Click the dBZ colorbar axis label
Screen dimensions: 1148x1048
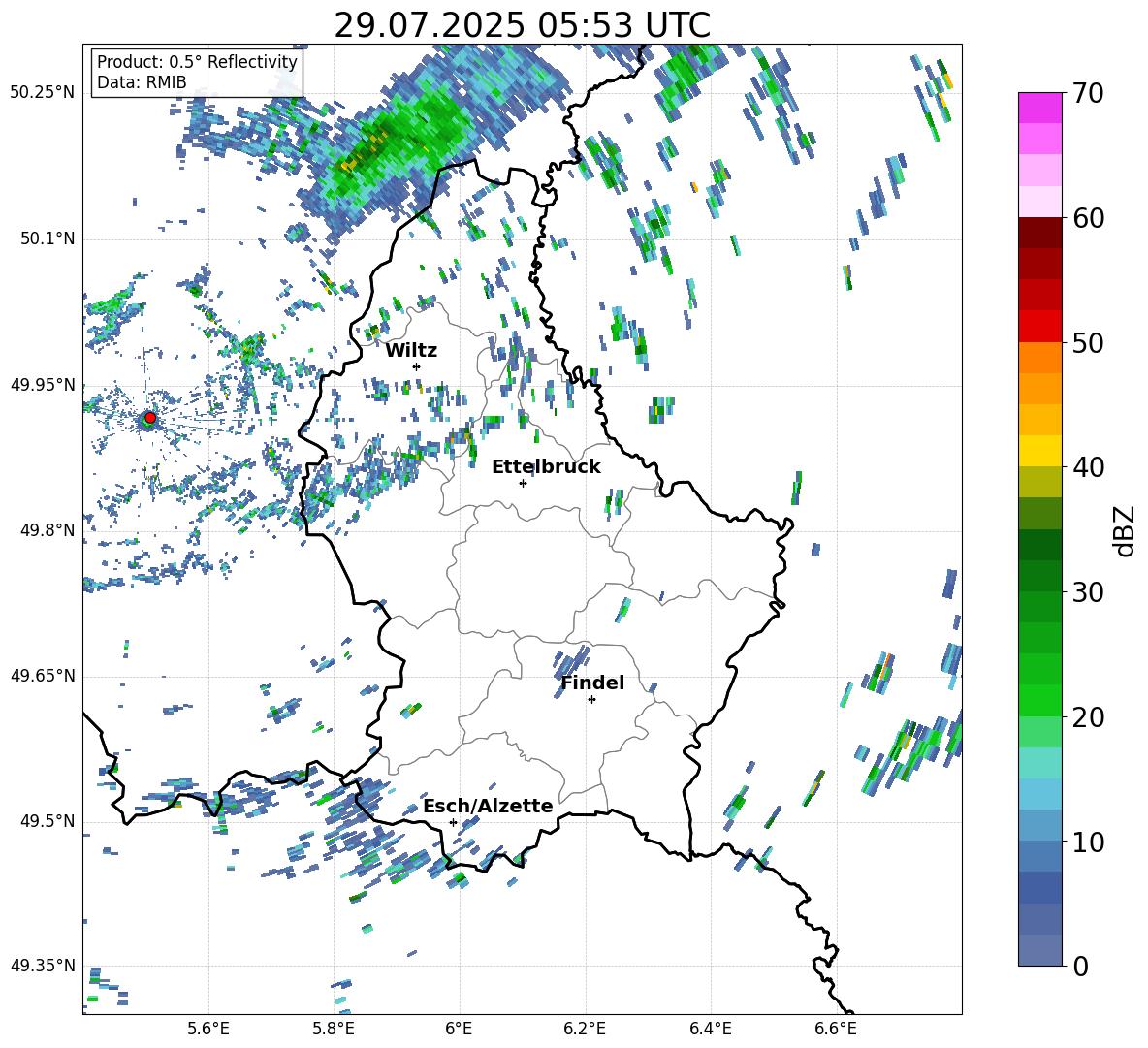pyautogui.click(x=1126, y=530)
